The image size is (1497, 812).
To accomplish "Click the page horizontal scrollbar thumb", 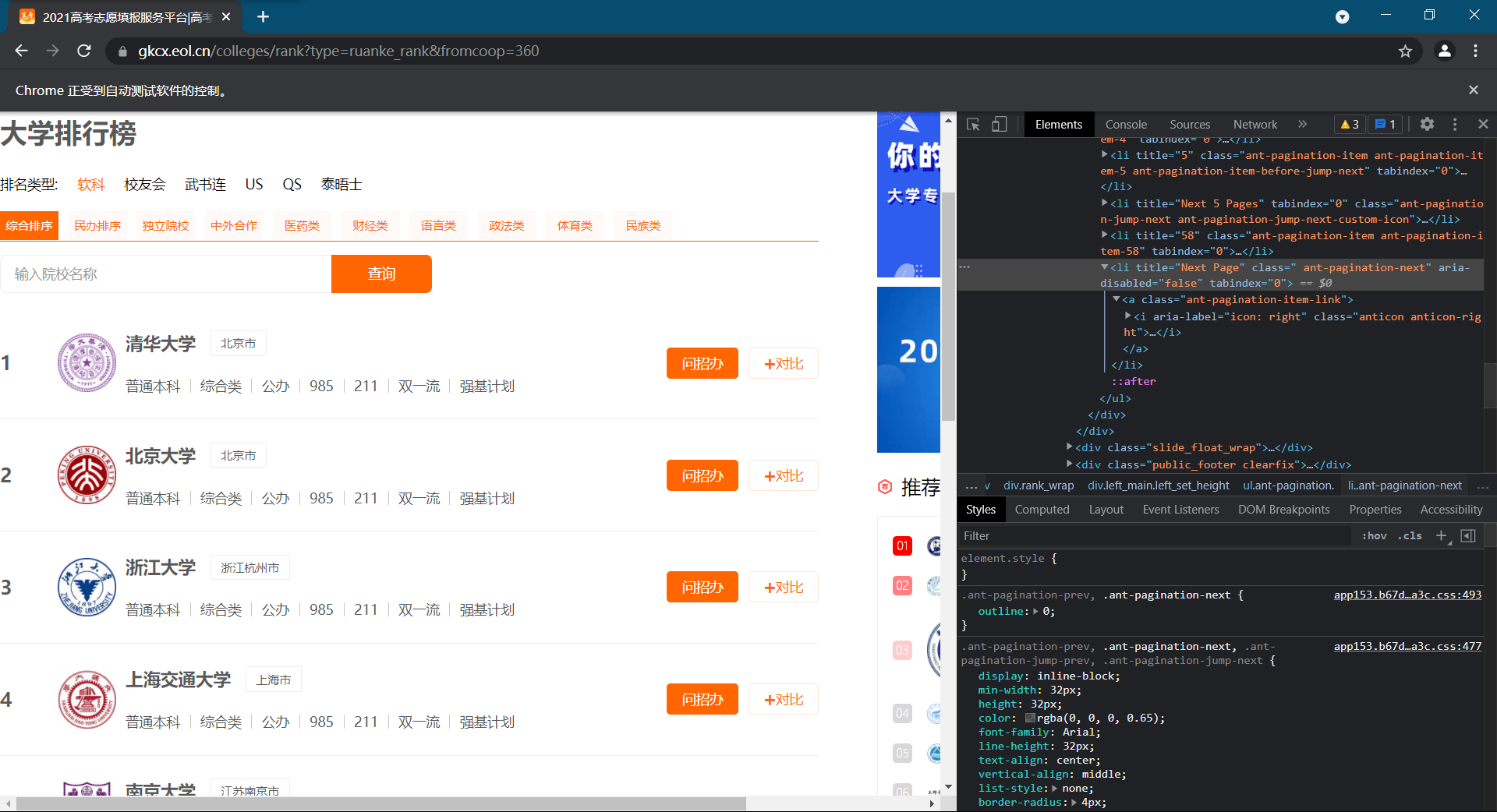I will 380,803.
